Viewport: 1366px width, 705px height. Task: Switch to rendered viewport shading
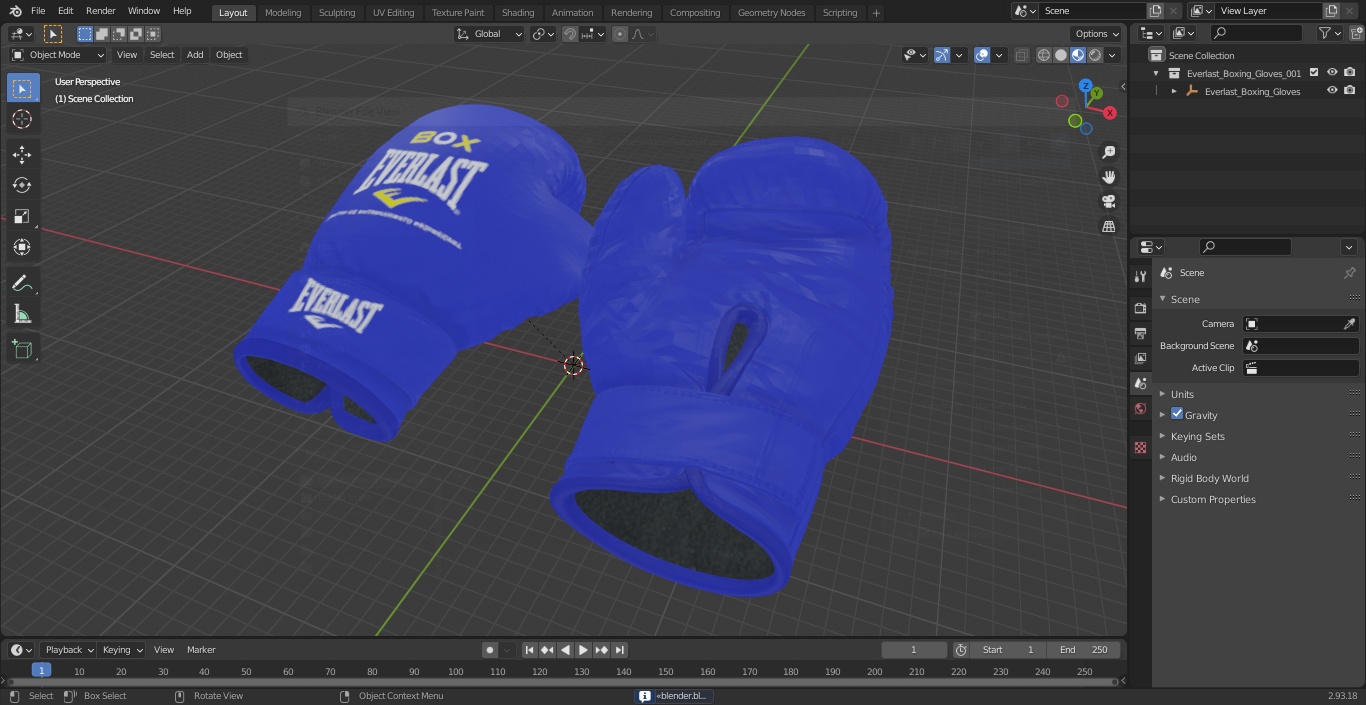click(x=1095, y=55)
